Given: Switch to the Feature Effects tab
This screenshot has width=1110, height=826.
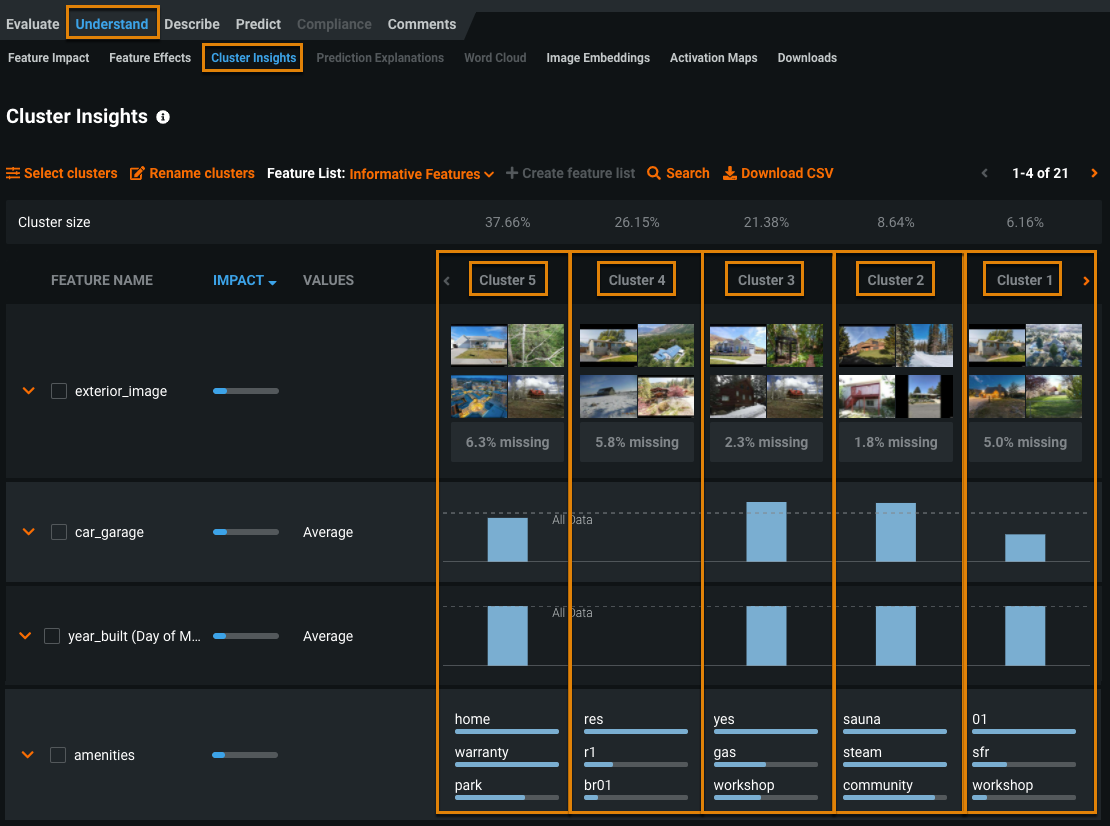Looking at the screenshot, I should click(150, 58).
